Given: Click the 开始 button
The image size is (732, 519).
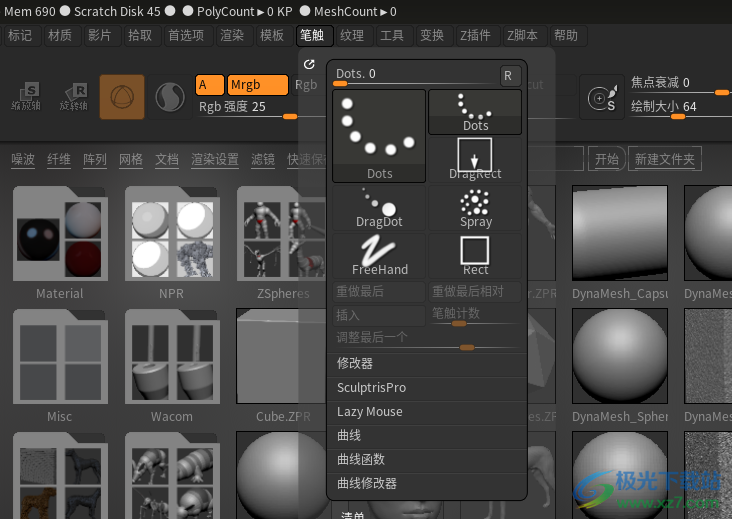Looking at the screenshot, I should point(606,159).
